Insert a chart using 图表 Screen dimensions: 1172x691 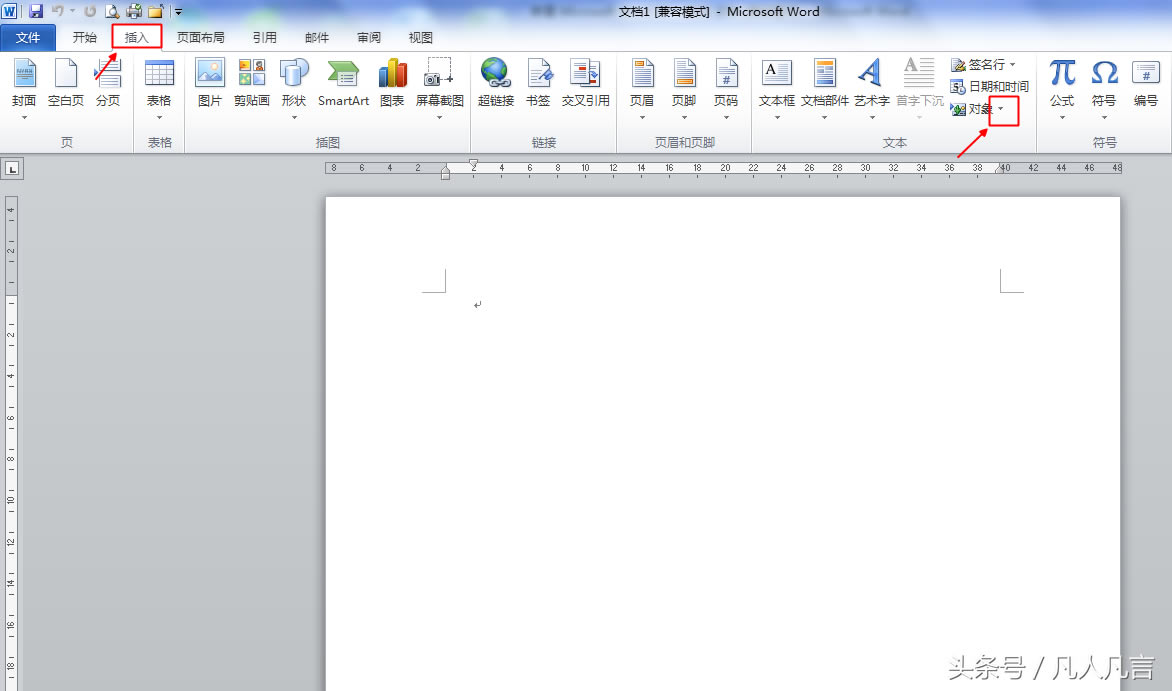[392, 84]
